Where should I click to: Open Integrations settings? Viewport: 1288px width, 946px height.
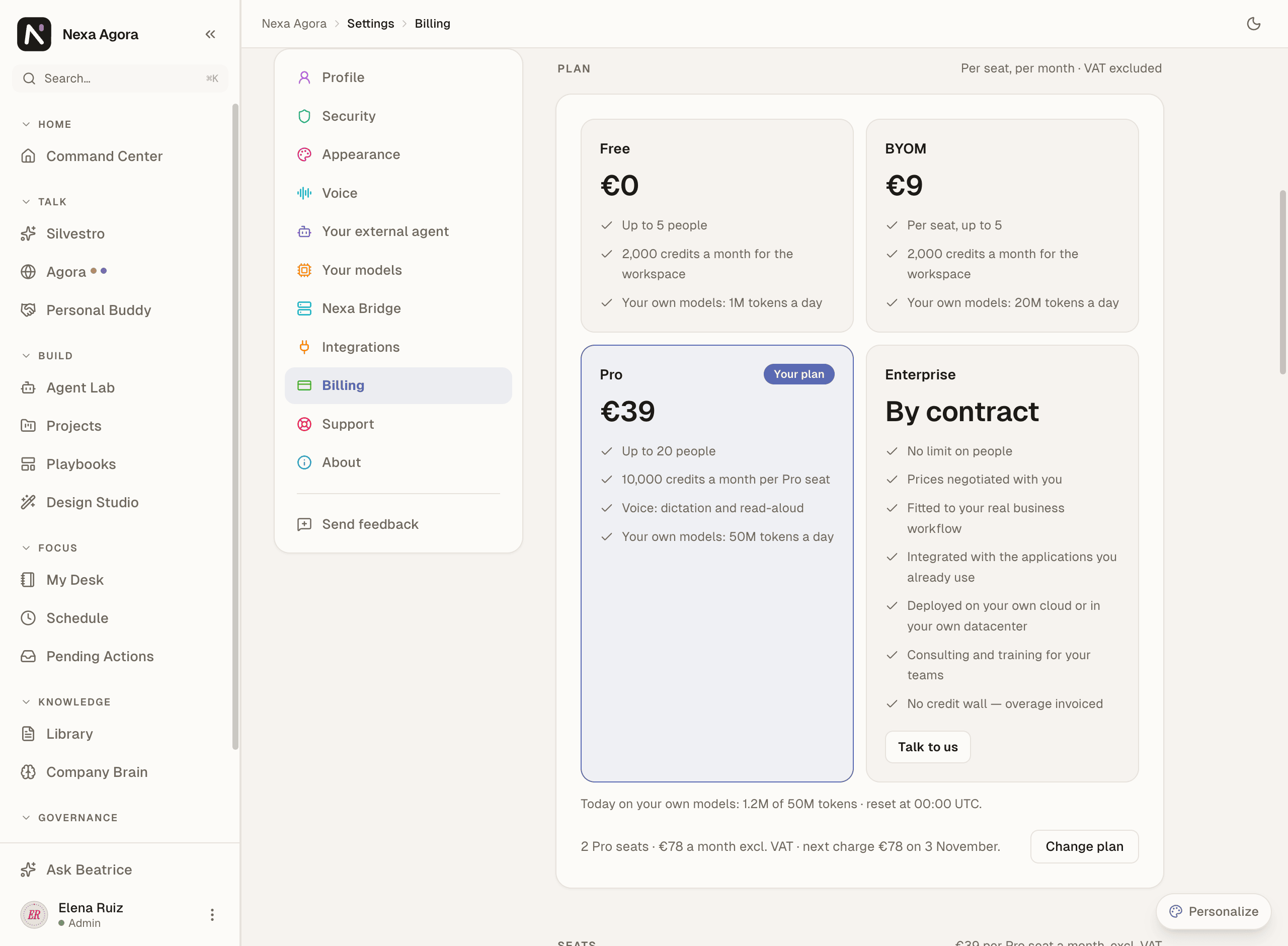click(x=398, y=347)
